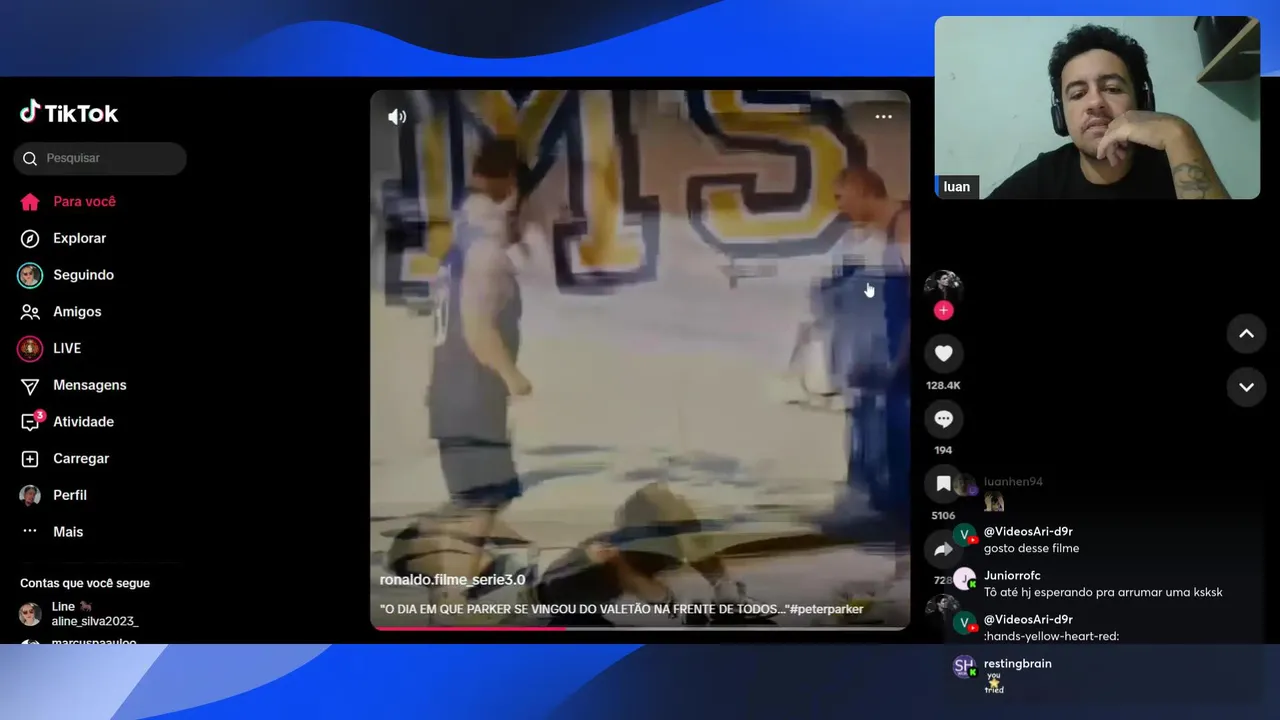Click the #peterparker hashtag
Viewport: 1280px width, 720px height.
point(826,609)
